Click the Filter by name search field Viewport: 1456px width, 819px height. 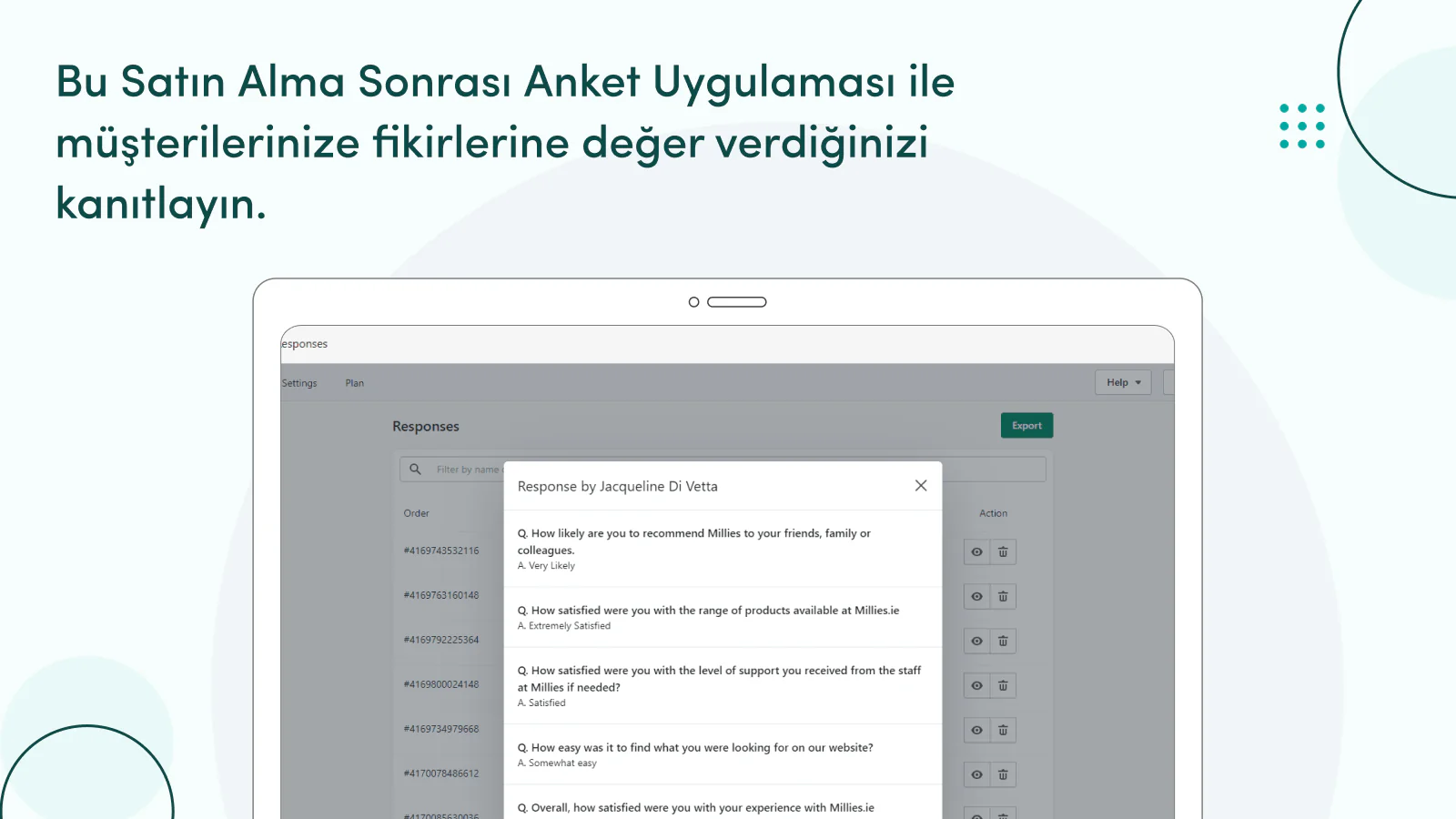pyautogui.click(x=723, y=470)
